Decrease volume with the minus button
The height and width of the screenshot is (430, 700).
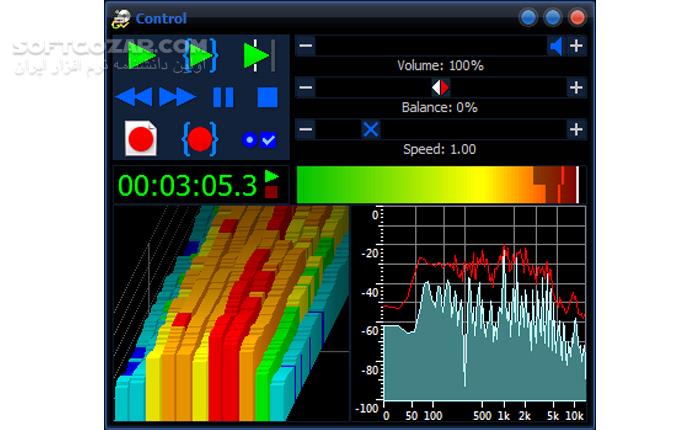(x=306, y=46)
